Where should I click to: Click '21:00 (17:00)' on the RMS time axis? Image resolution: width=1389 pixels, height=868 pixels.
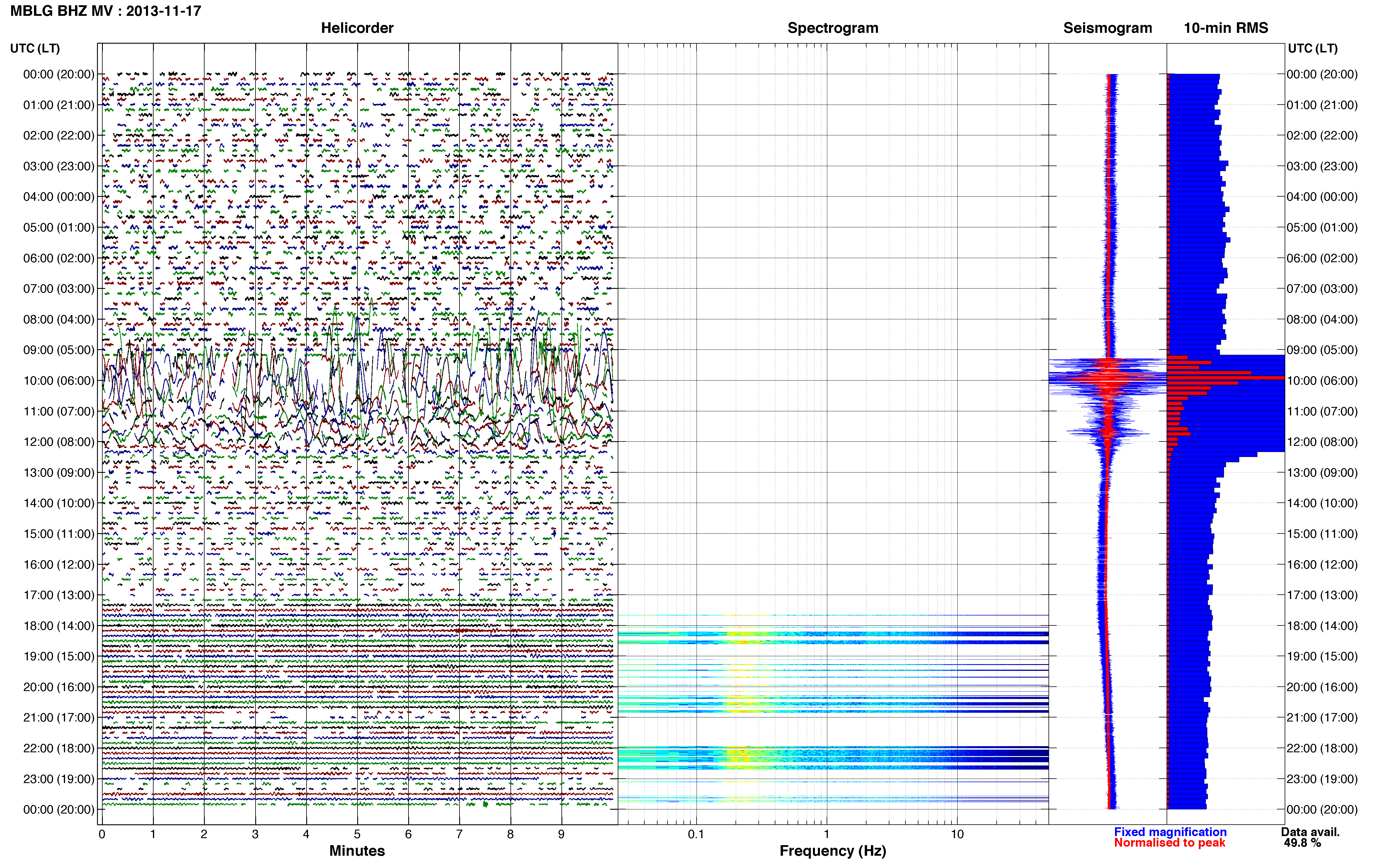[x=1322, y=718]
